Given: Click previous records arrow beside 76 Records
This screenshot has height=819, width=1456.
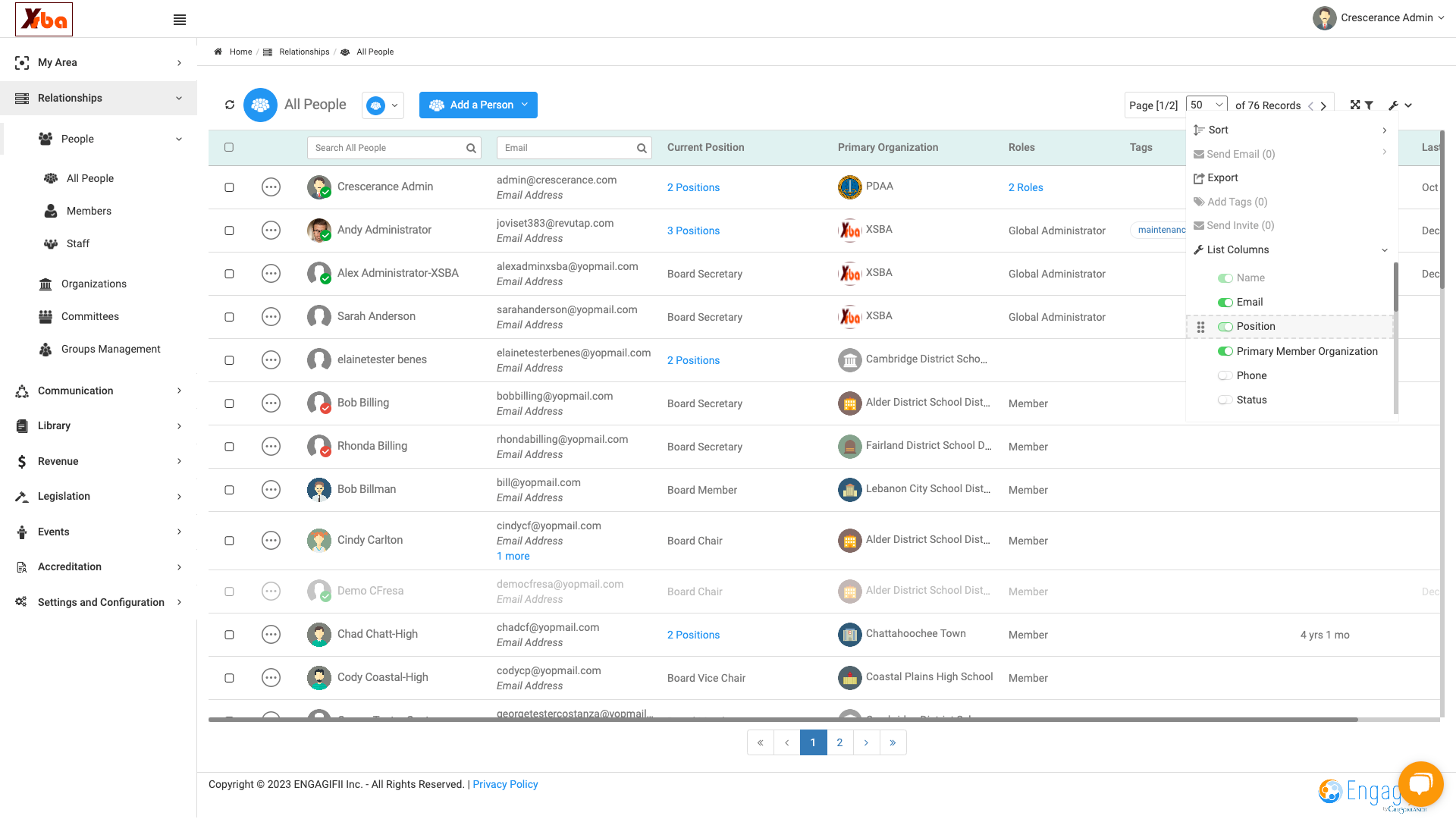Looking at the screenshot, I should (1310, 106).
